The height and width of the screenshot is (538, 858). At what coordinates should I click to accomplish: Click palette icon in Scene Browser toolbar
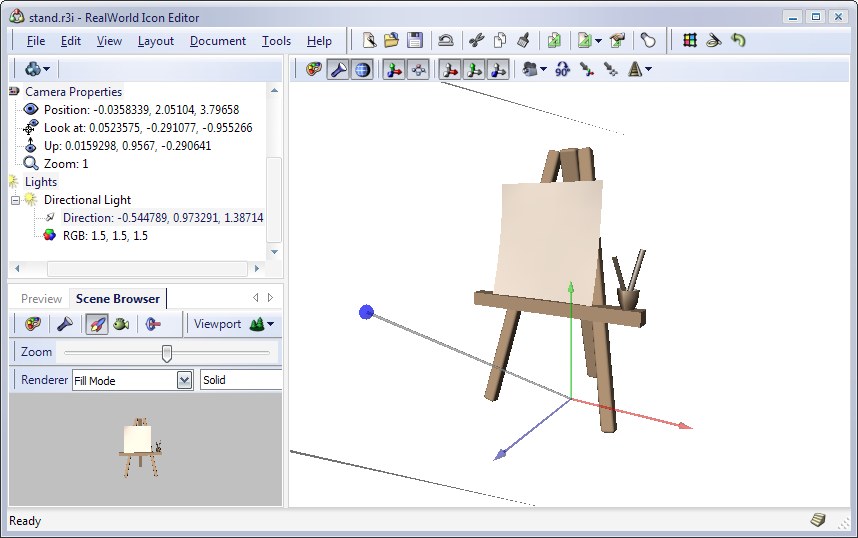pos(33,324)
